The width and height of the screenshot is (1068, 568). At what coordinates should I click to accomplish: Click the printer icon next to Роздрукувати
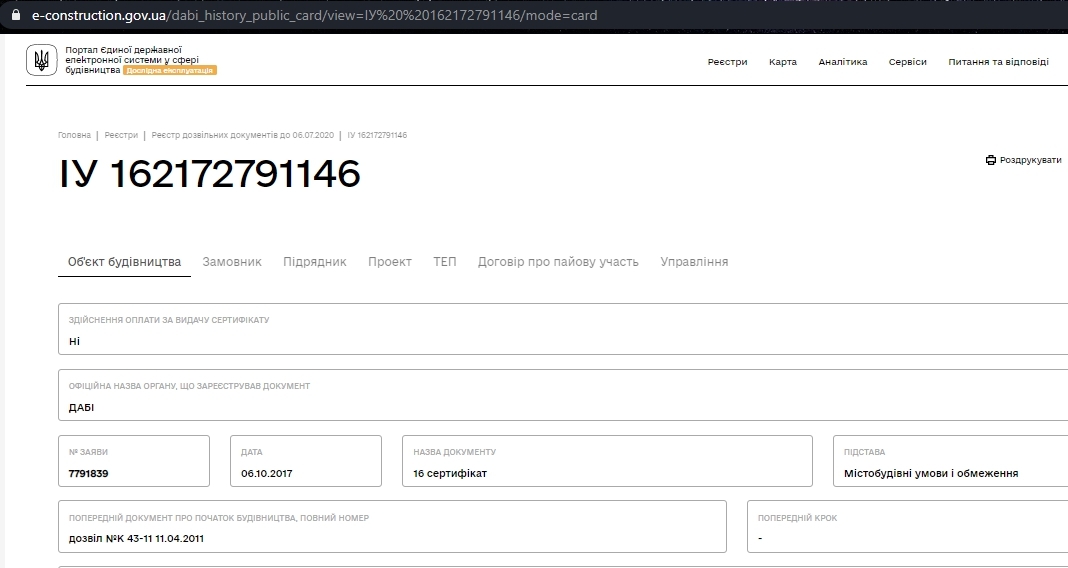[990, 160]
